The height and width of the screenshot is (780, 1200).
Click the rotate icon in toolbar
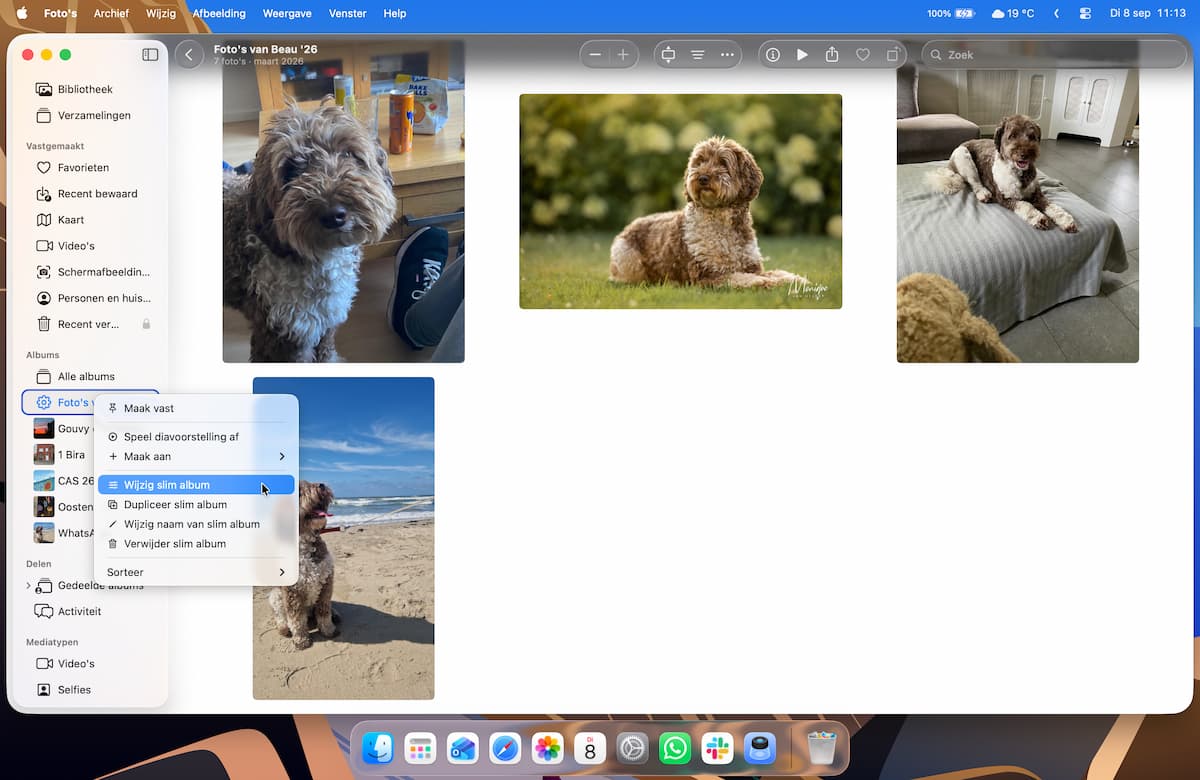[x=892, y=55]
